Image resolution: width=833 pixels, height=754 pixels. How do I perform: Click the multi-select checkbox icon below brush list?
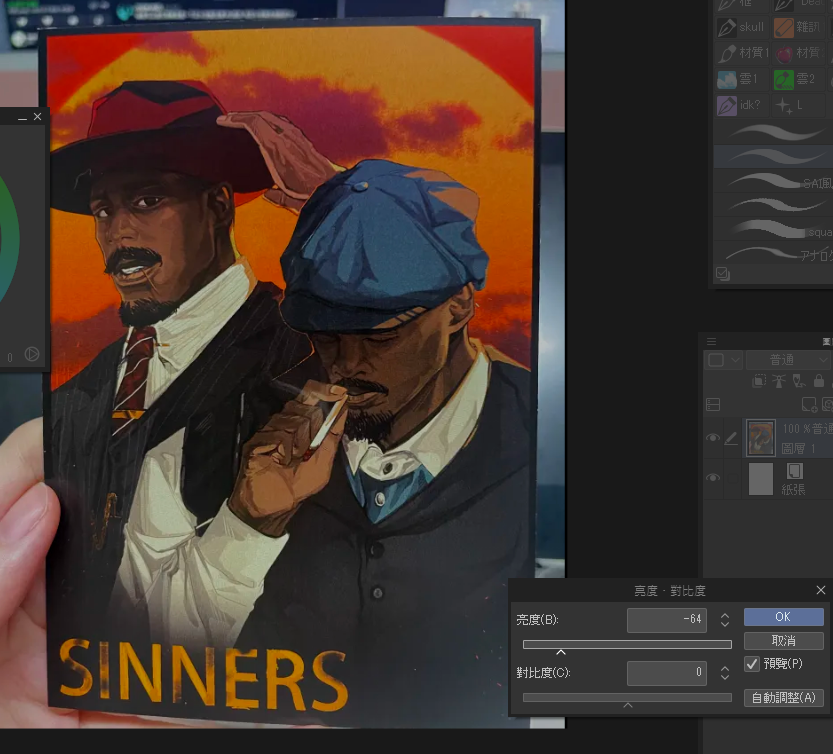pyautogui.click(x=722, y=274)
